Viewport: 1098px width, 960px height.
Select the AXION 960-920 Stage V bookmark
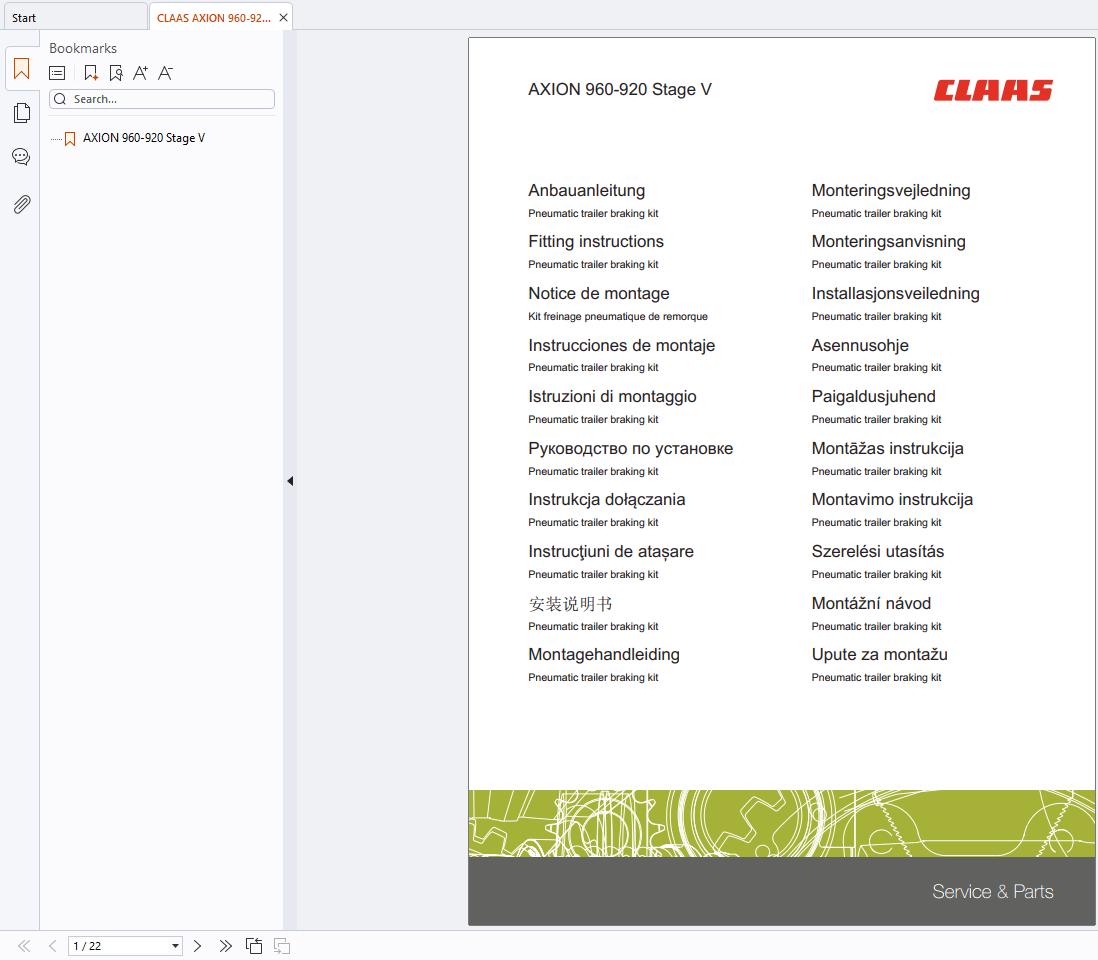point(144,138)
